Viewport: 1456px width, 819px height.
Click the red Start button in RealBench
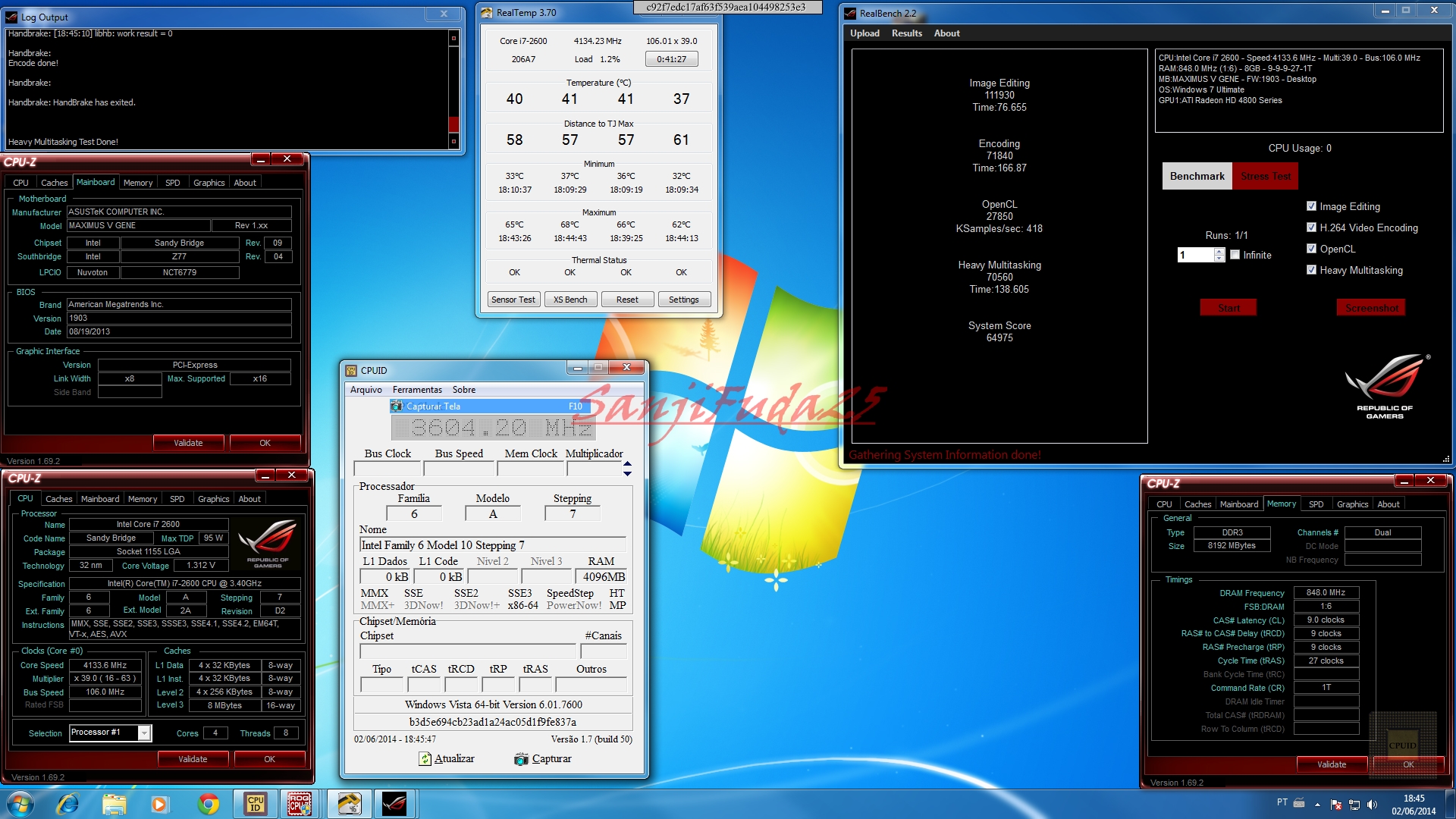pos(1228,308)
